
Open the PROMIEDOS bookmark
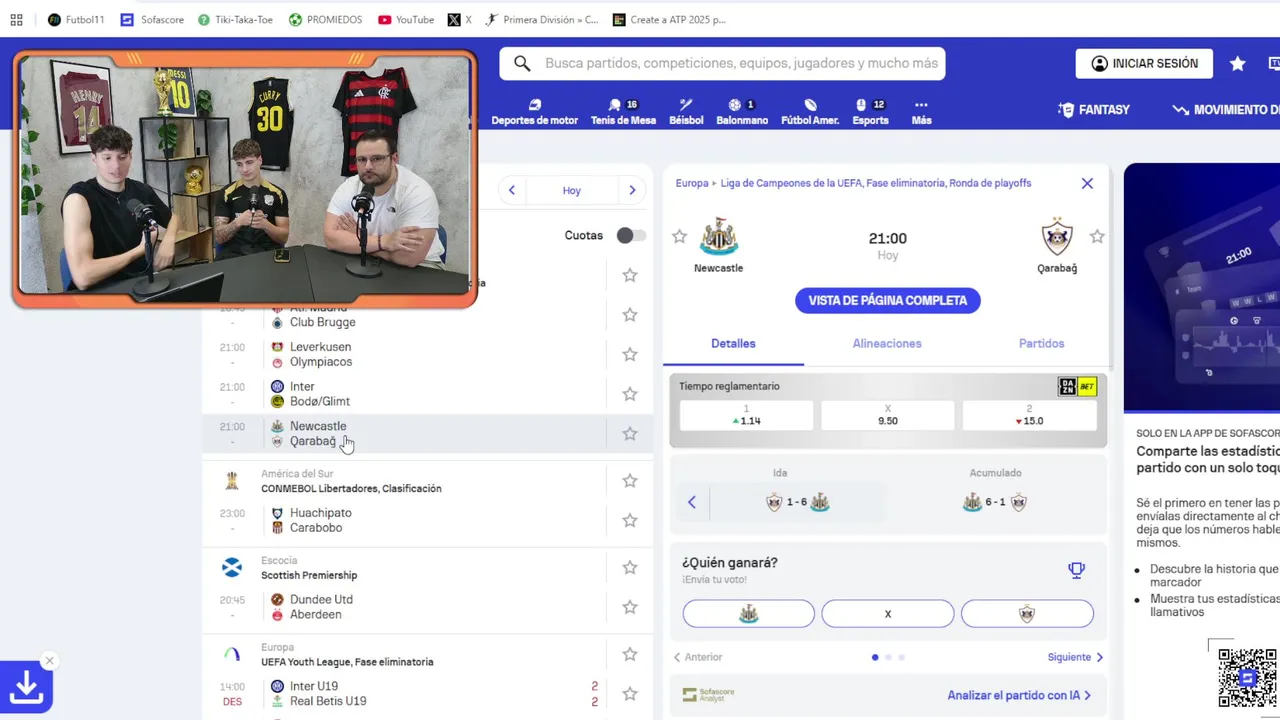325,19
